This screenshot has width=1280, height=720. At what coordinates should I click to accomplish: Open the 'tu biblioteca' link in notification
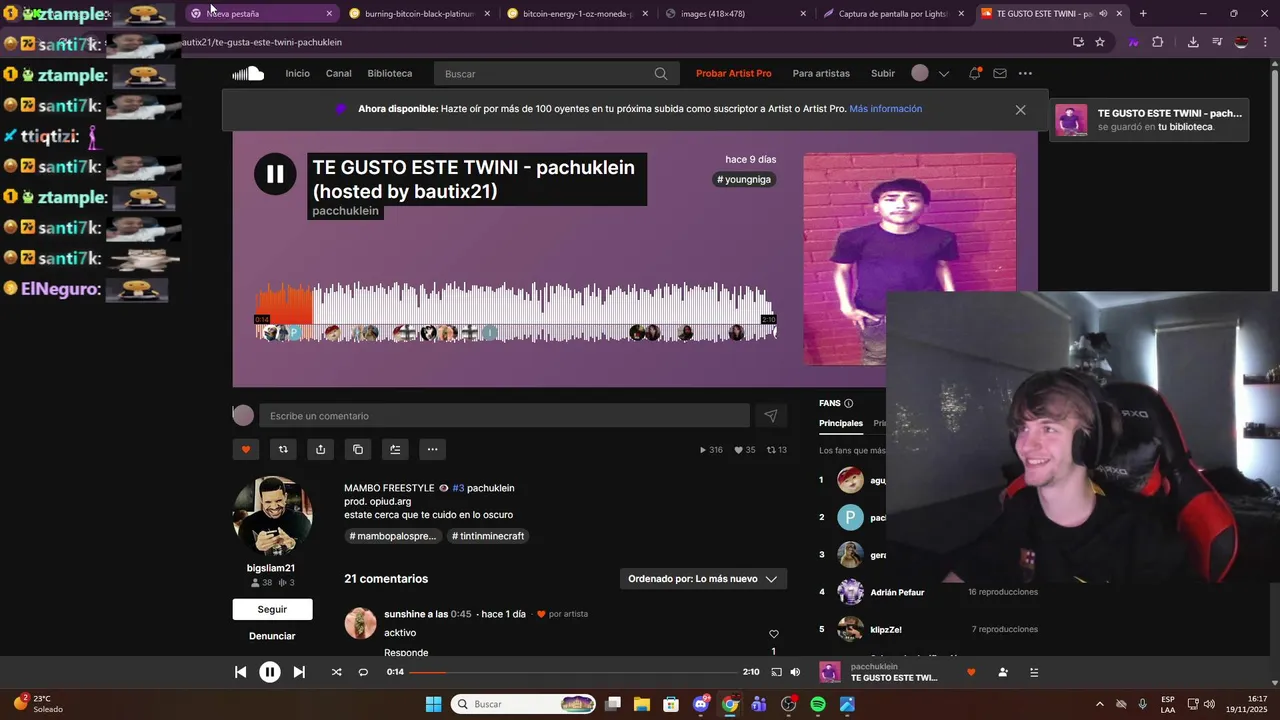pyautogui.click(x=1185, y=127)
